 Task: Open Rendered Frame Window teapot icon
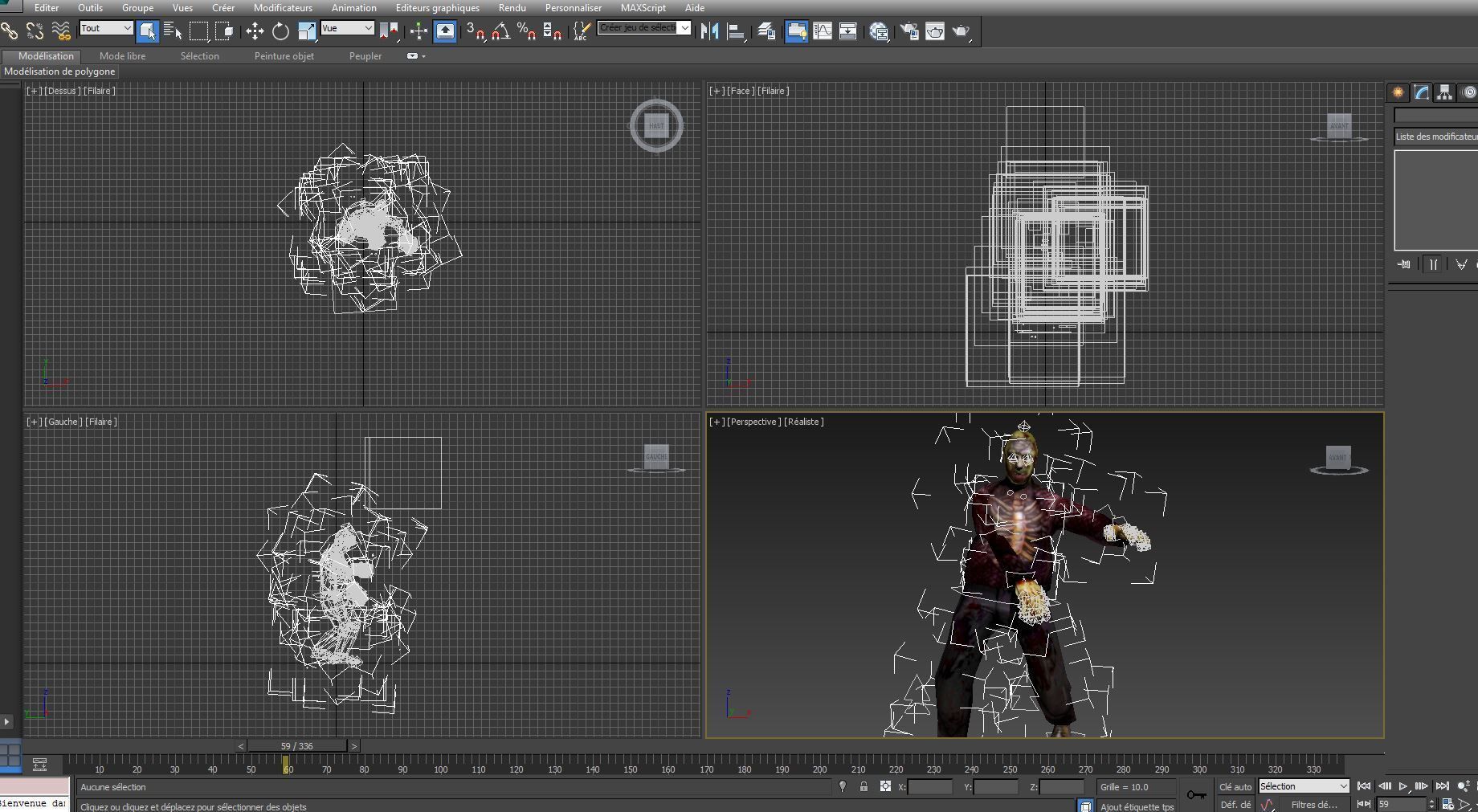tap(935, 31)
